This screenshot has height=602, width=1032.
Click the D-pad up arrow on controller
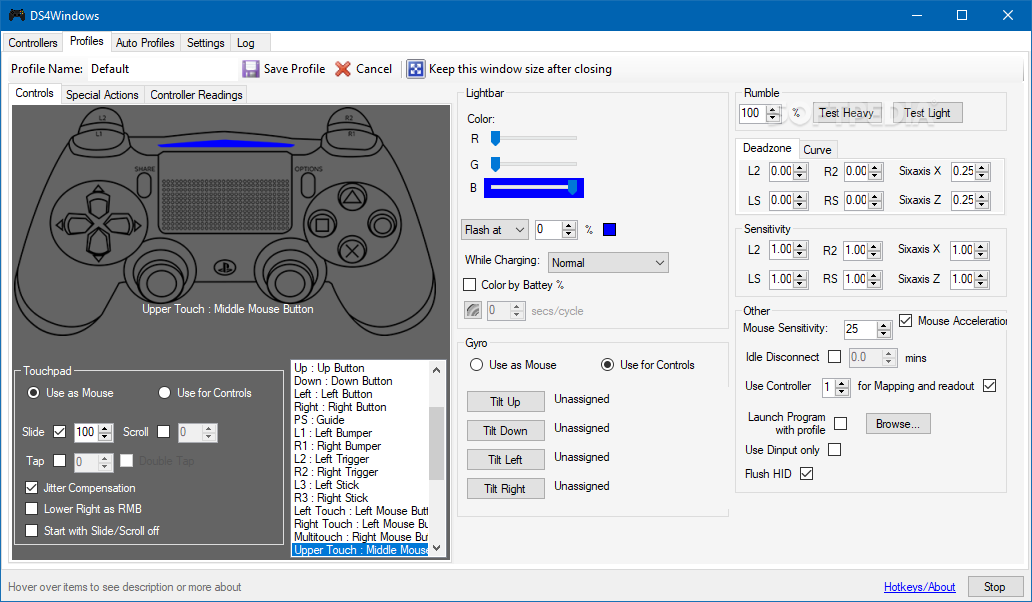[x=98, y=201]
